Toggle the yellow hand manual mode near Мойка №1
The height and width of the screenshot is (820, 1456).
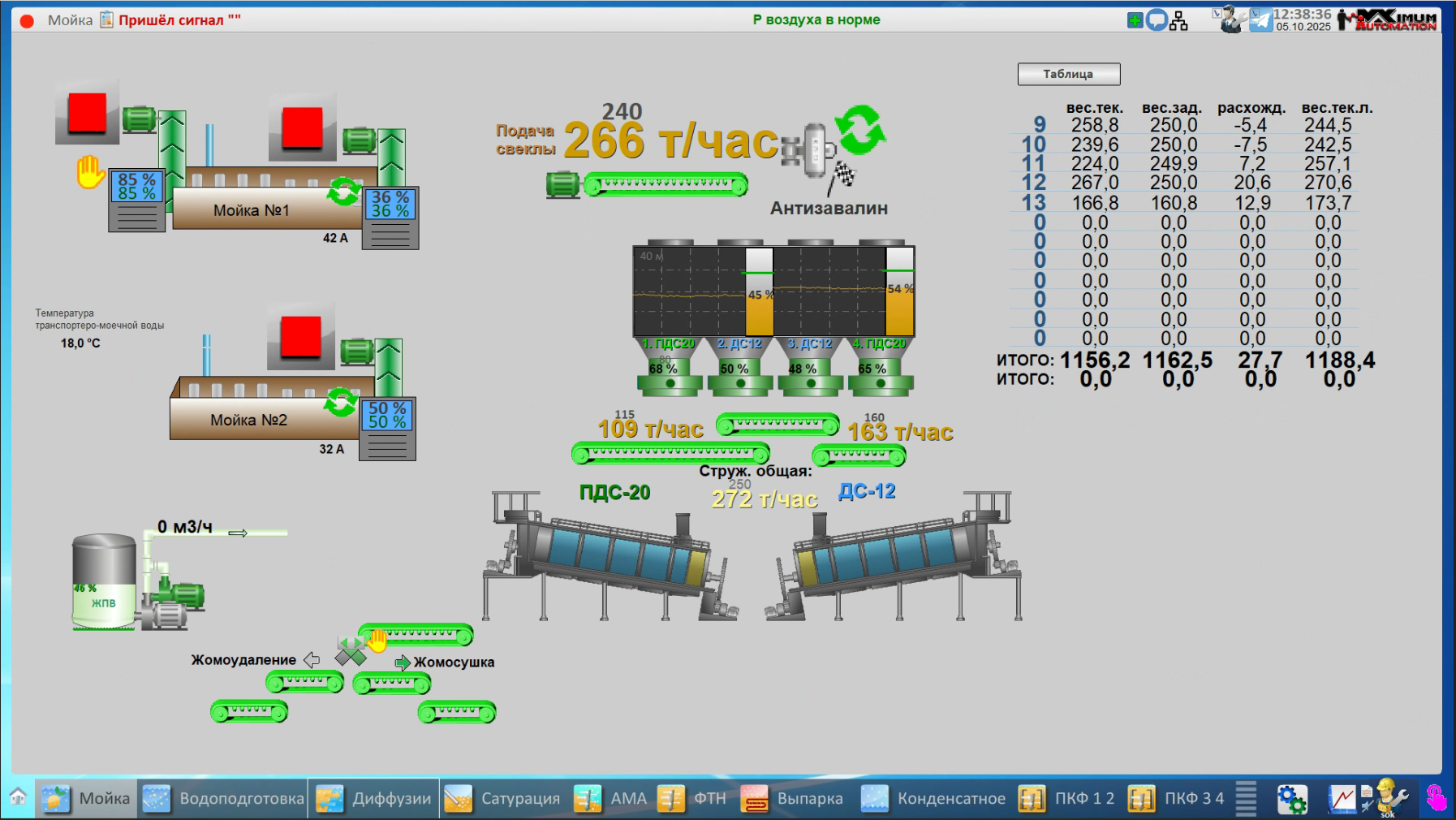(x=90, y=172)
